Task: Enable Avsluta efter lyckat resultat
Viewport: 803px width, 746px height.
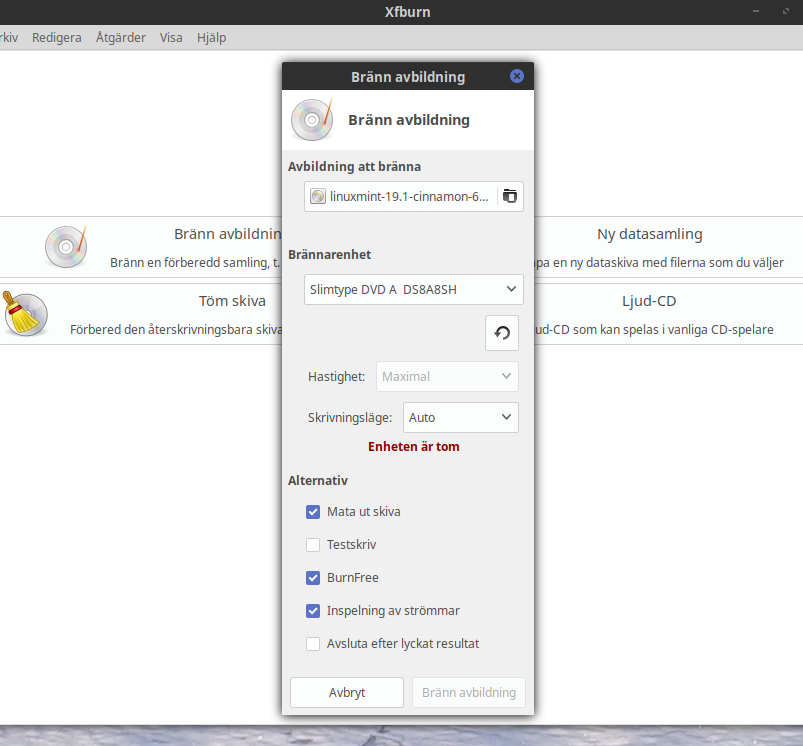Action: pos(313,644)
